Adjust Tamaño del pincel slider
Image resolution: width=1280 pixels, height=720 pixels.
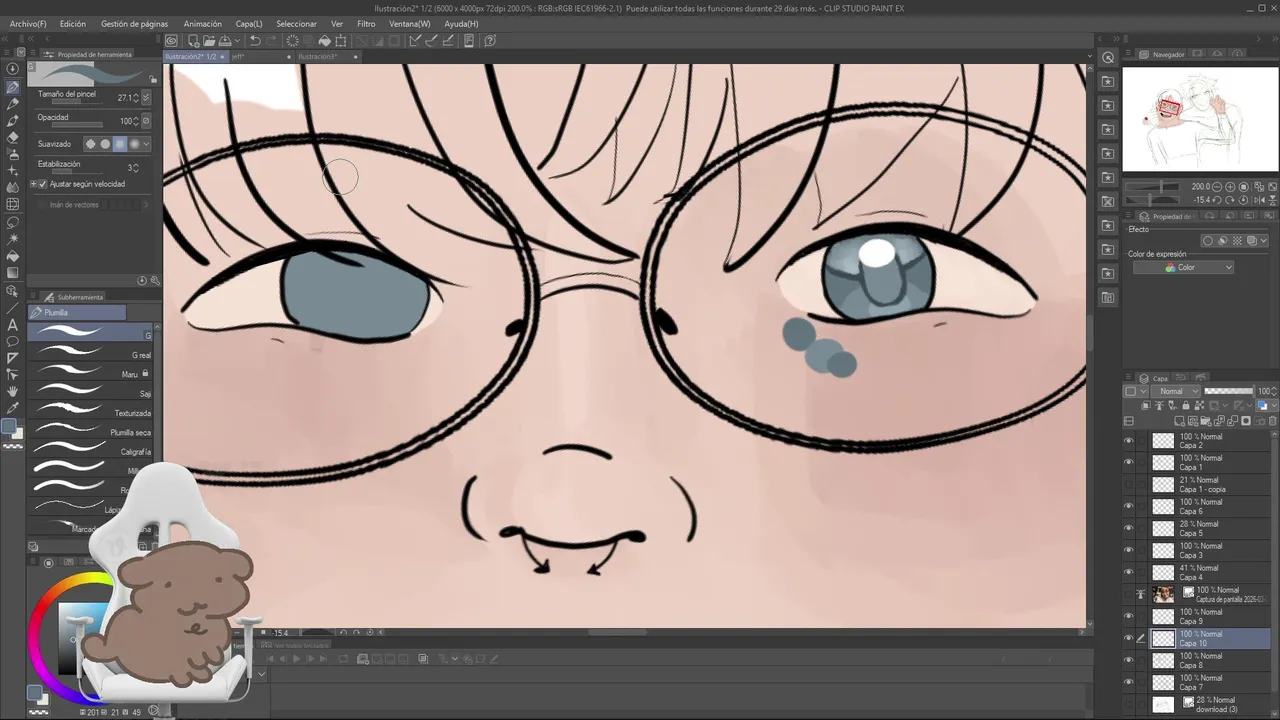click(77, 101)
